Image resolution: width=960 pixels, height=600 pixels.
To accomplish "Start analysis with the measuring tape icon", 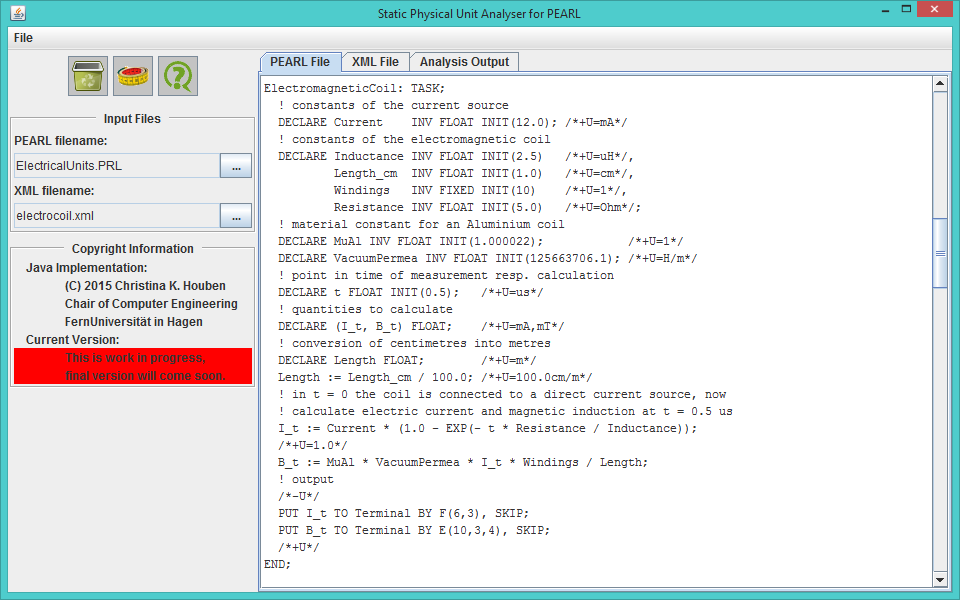I will pos(132,75).
